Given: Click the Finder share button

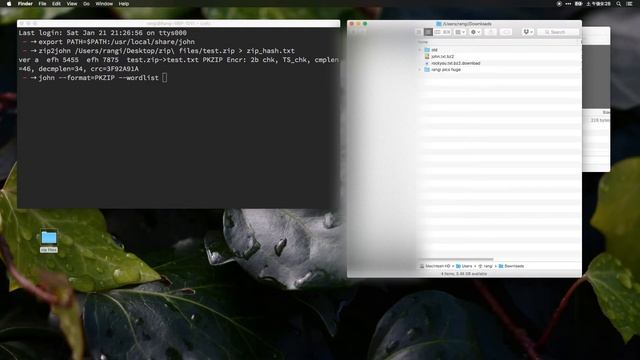Looking at the screenshot, I should [x=491, y=32].
